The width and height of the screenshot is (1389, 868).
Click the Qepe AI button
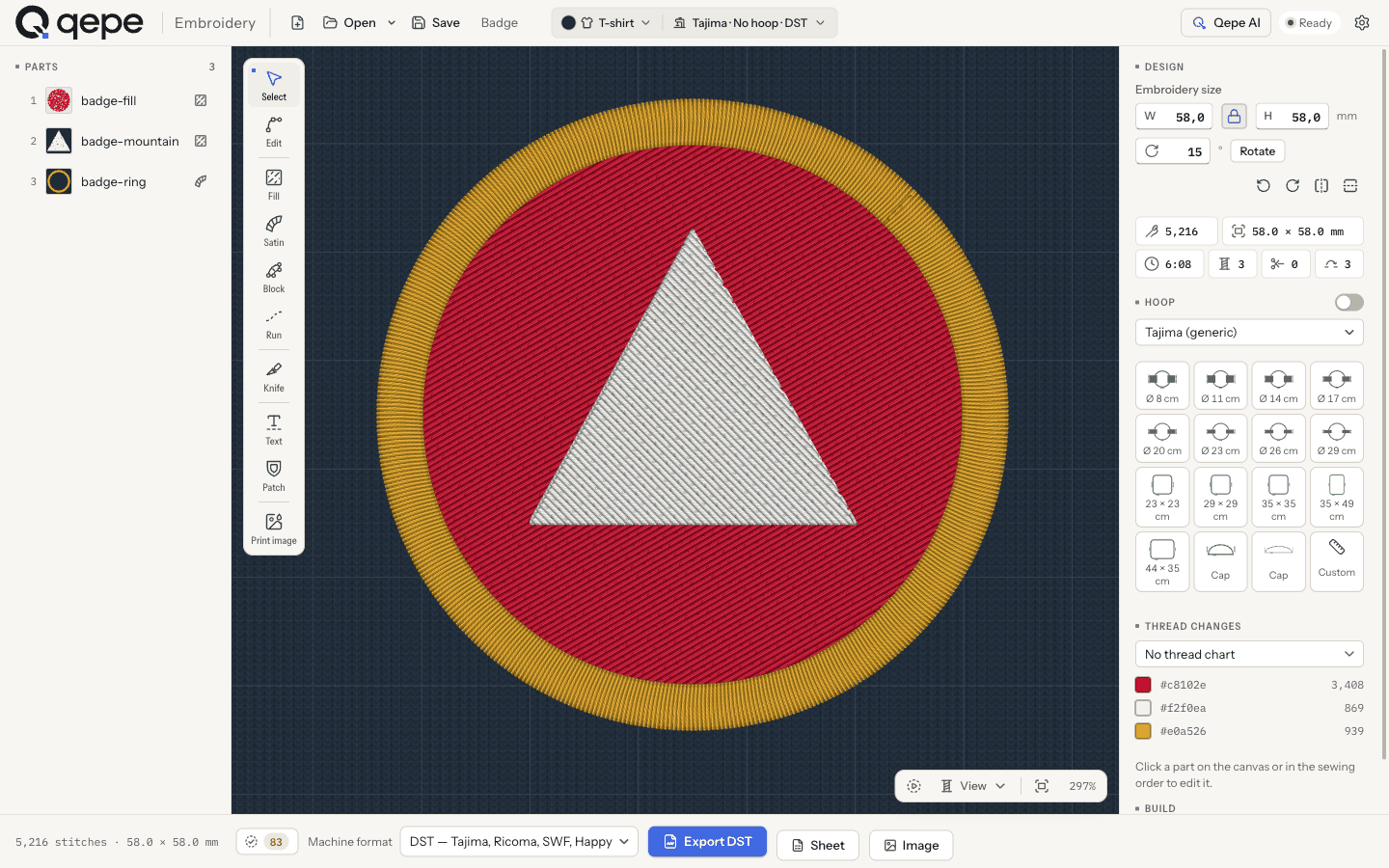(1226, 22)
